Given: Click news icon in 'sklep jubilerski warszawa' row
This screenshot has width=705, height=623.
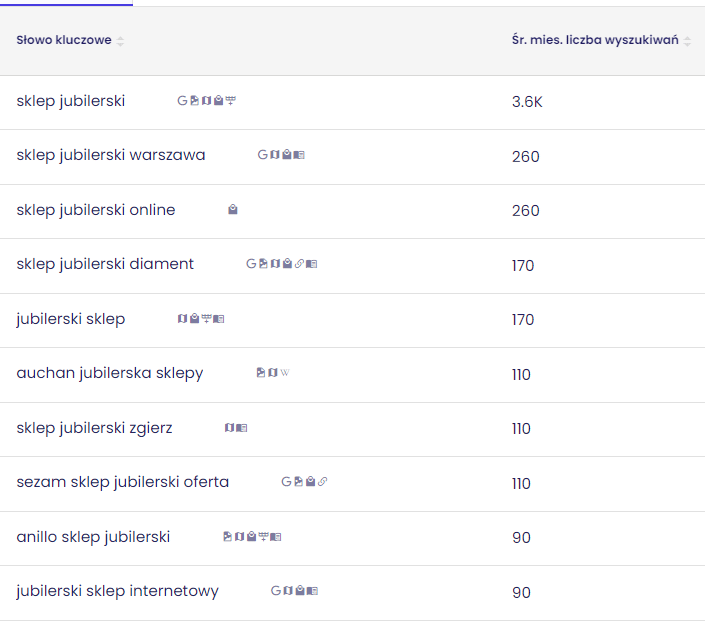Looking at the screenshot, I should pos(300,155).
